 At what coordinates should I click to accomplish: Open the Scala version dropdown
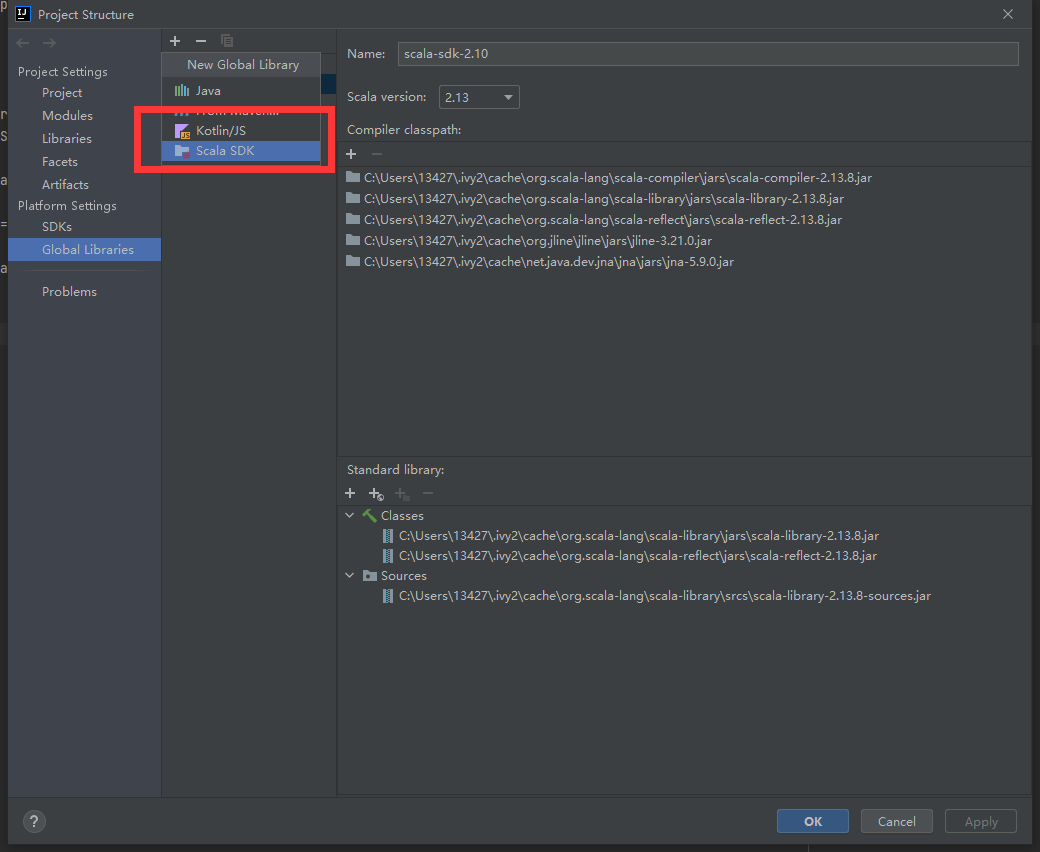point(479,97)
